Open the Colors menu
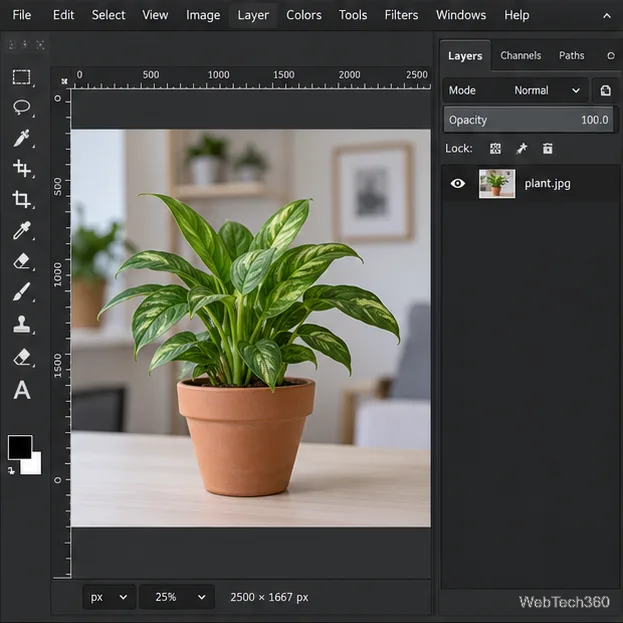Viewport: 623px width, 623px height. 304,15
